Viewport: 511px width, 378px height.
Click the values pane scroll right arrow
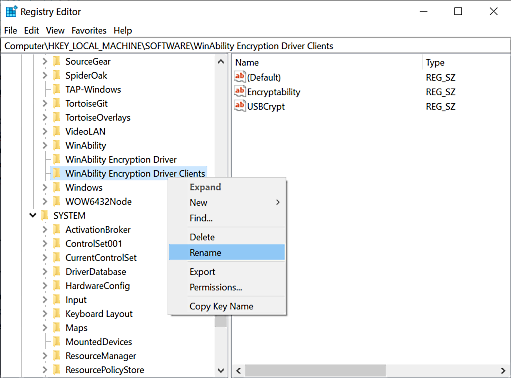coord(503,370)
